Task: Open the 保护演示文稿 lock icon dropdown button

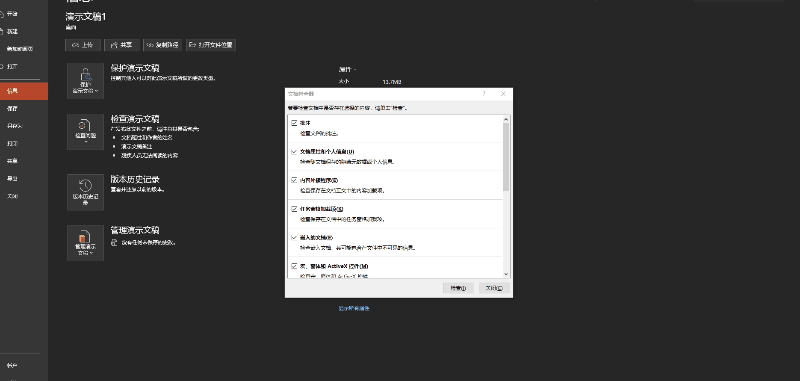Action: tap(85, 81)
